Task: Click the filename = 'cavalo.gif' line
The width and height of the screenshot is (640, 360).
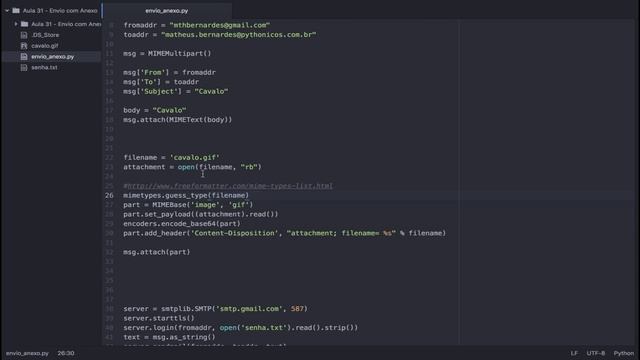Action: tap(171, 158)
